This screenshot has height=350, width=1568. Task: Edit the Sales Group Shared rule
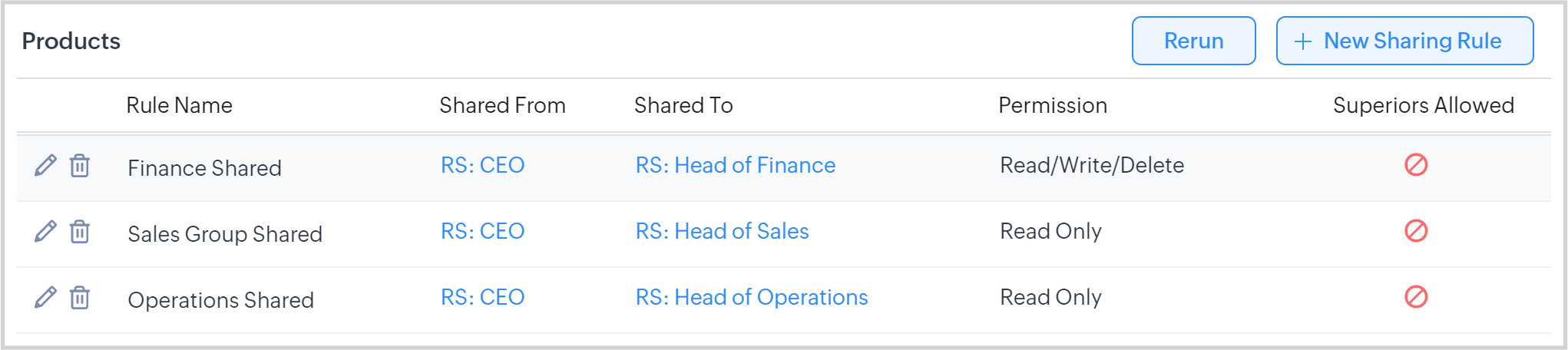click(x=45, y=231)
